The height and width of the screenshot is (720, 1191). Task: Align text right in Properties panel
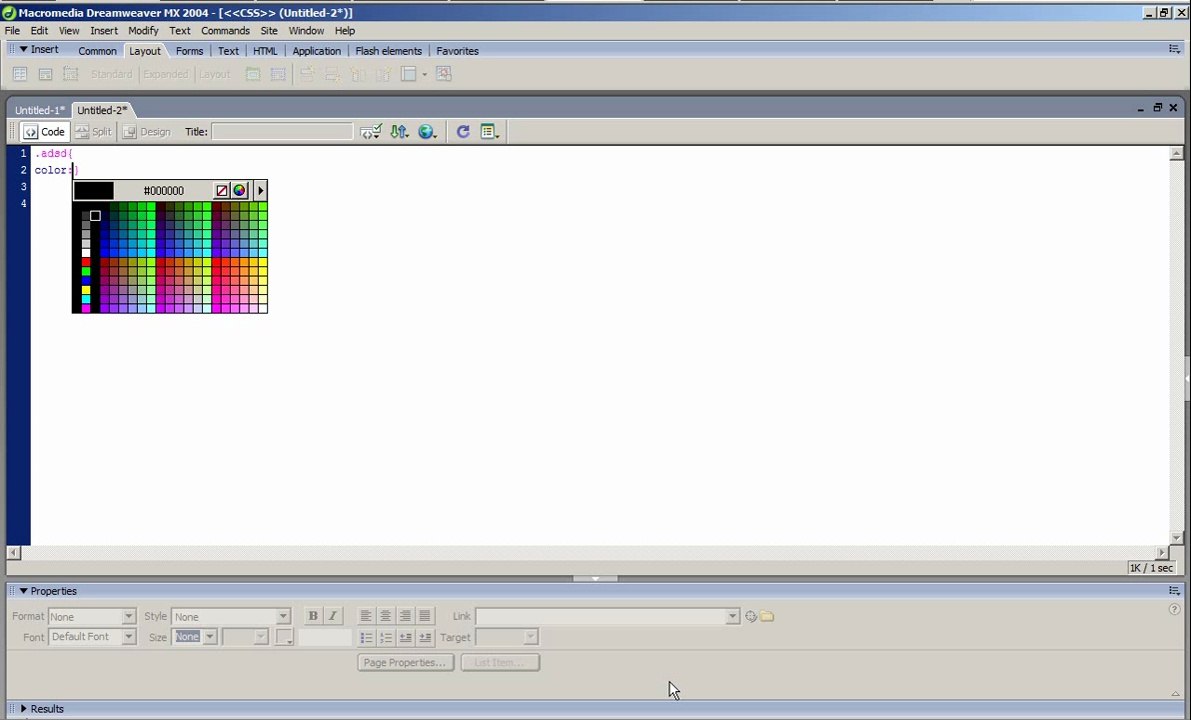point(405,616)
